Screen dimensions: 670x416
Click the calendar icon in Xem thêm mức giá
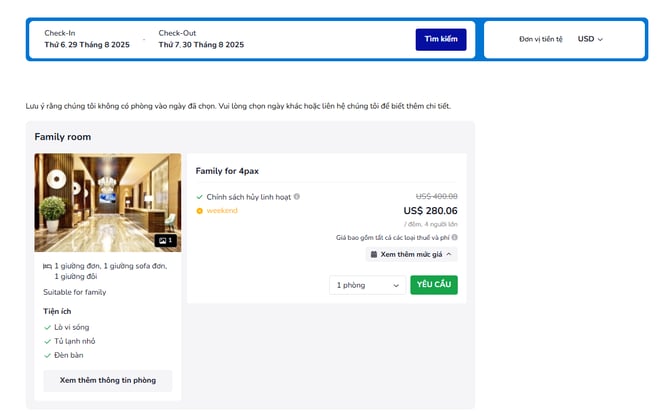click(x=374, y=254)
